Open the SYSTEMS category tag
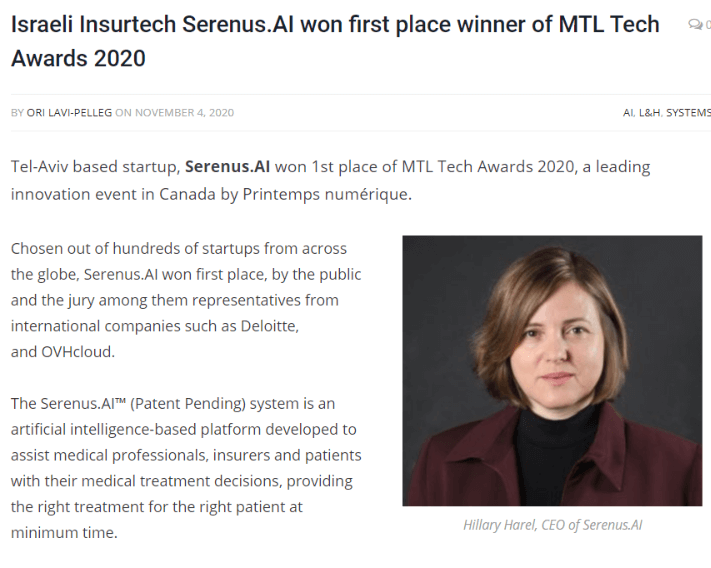 pos(688,113)
